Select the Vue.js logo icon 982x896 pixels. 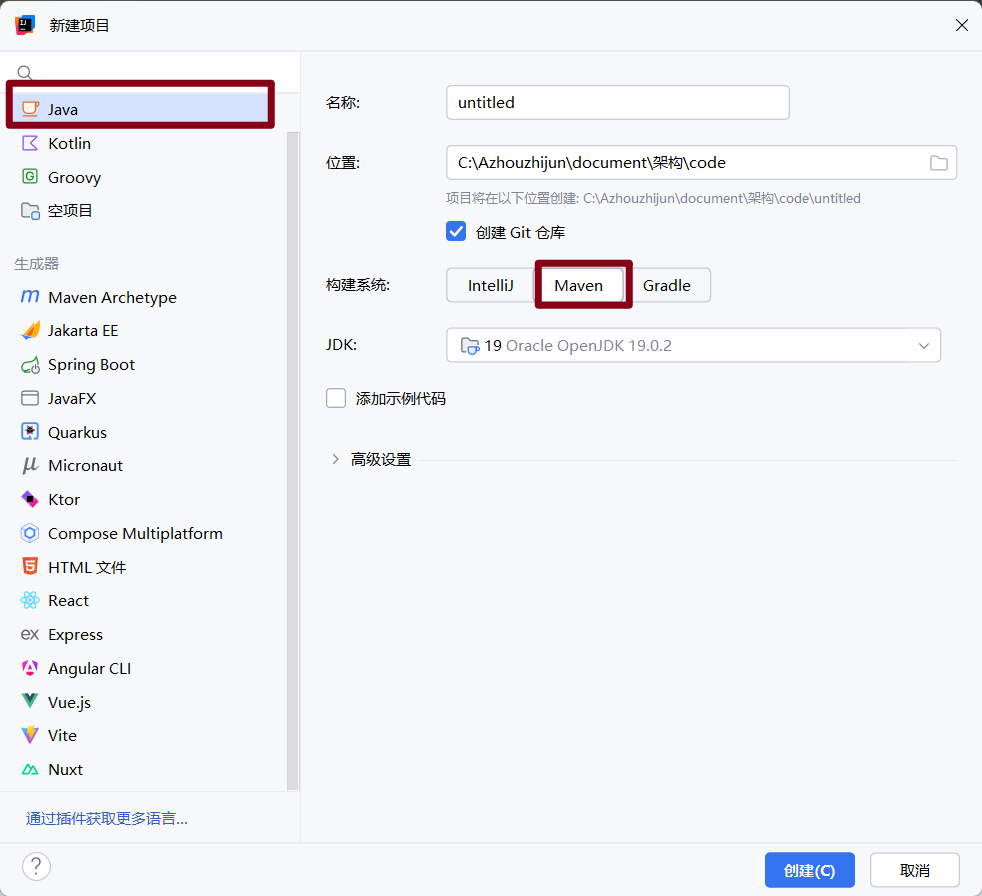pyautogui.click(x=30, y=701)
